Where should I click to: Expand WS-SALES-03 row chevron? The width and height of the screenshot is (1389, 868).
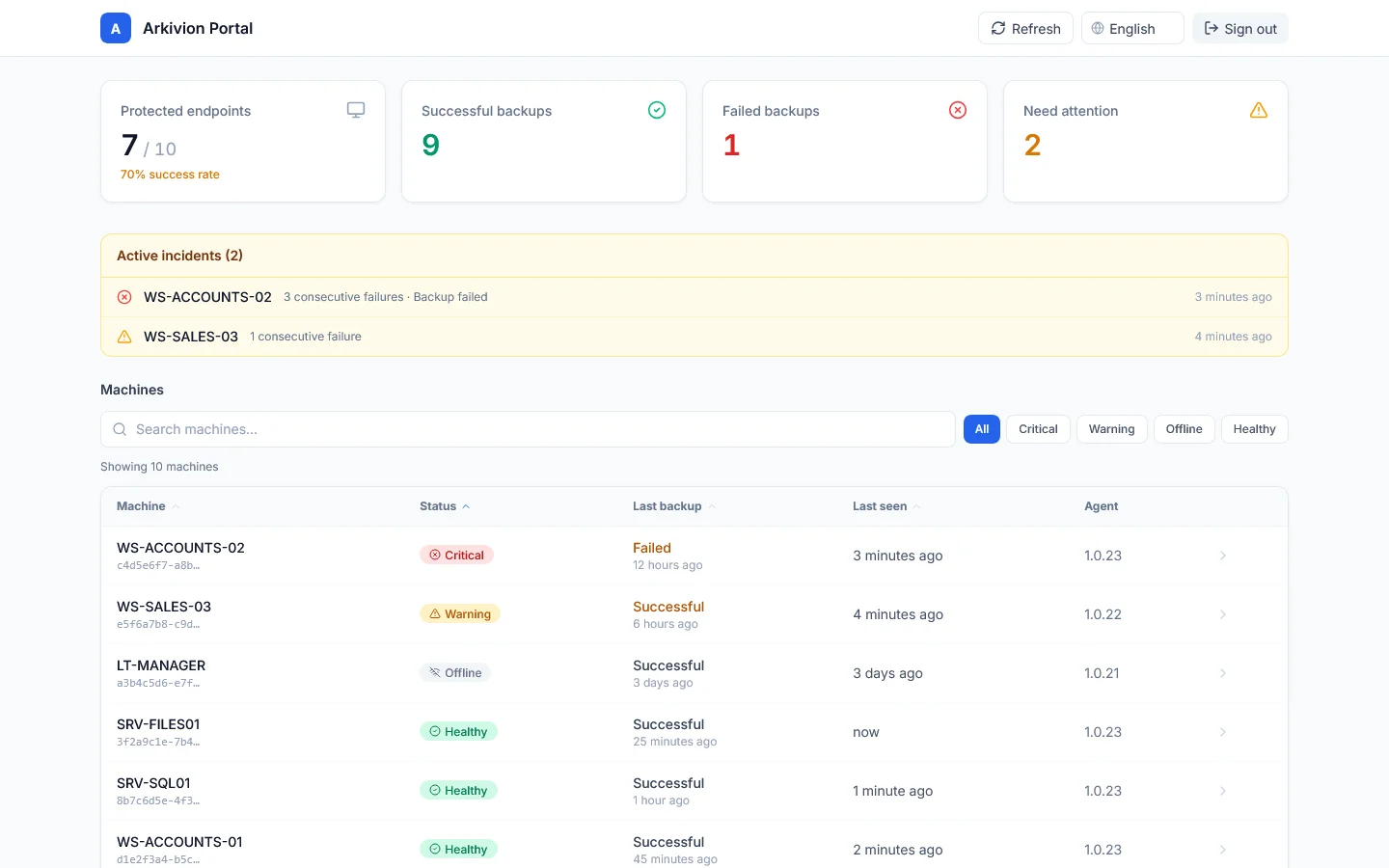point(1223,614)
